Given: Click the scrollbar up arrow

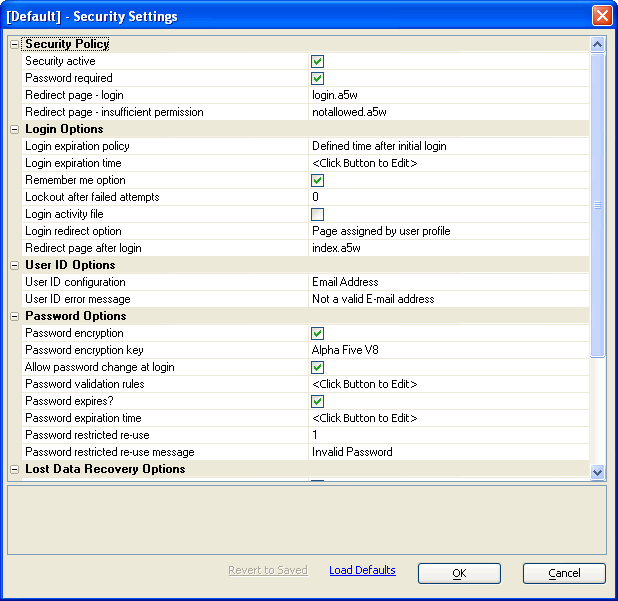Looking at the screenshot, I should 598,44.
